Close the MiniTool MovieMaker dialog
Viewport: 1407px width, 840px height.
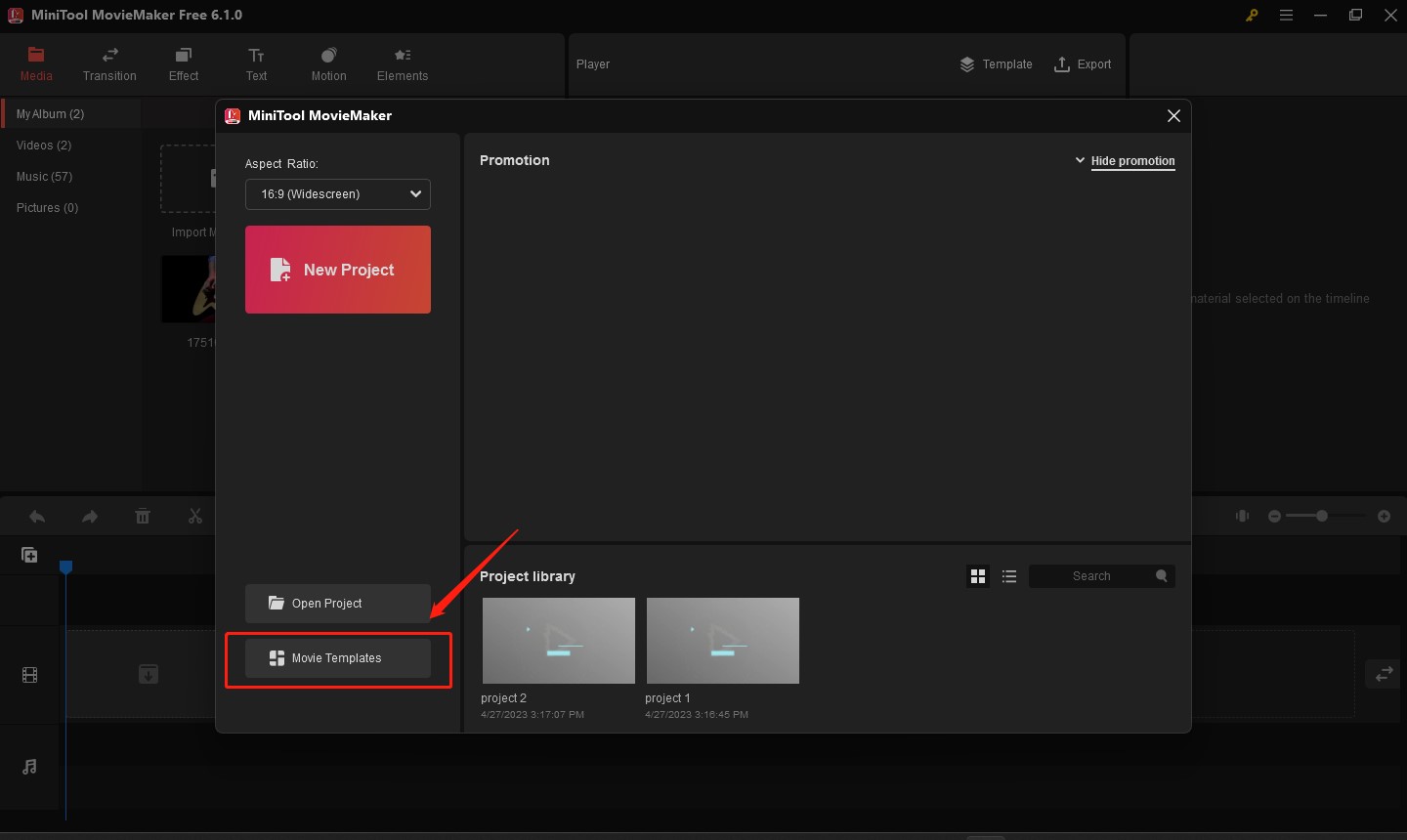click(x=1173, y=115)
